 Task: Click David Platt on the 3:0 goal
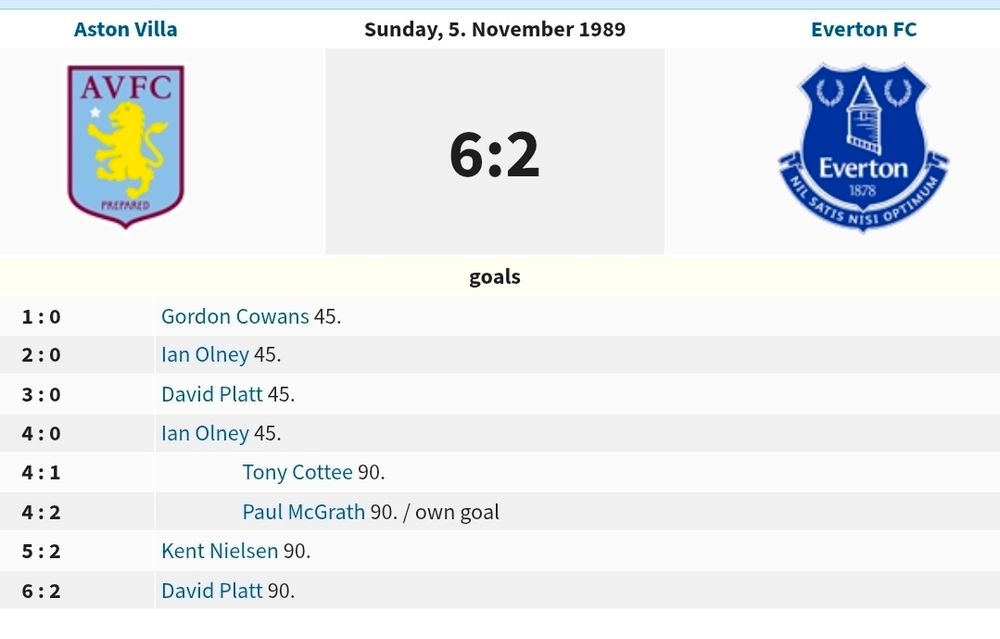click(x=212, y=394)
